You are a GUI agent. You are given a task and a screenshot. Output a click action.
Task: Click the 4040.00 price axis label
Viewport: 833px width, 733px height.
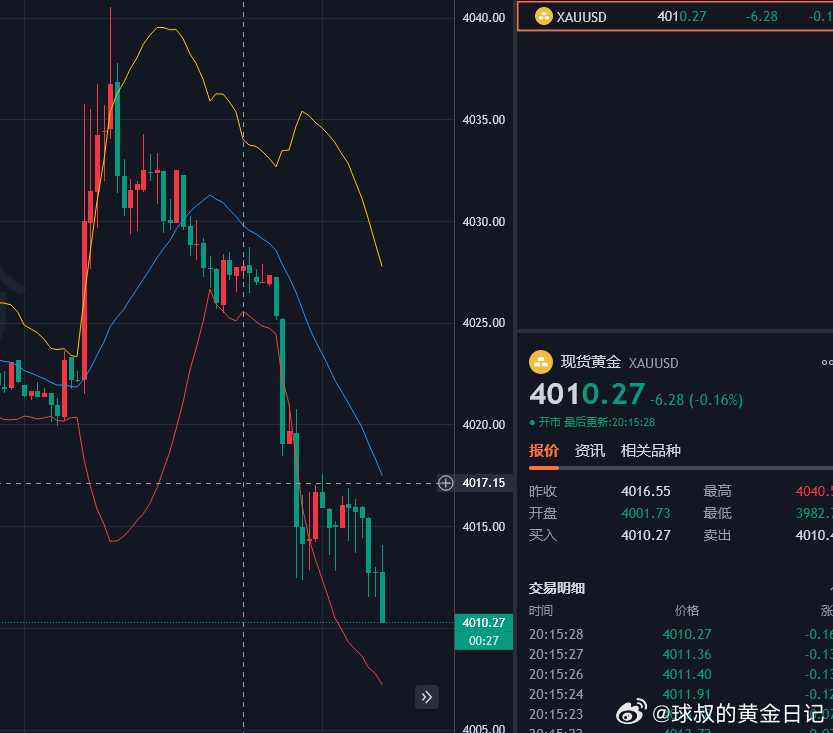tap(483, 18)
